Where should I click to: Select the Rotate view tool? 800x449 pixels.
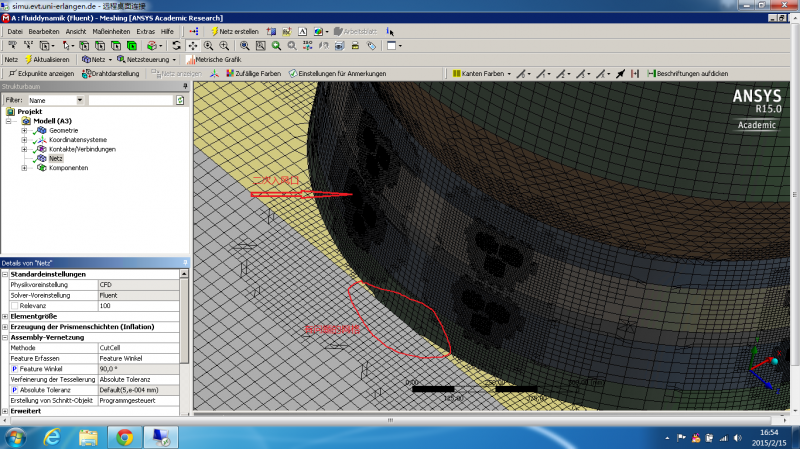pos(177,46)
